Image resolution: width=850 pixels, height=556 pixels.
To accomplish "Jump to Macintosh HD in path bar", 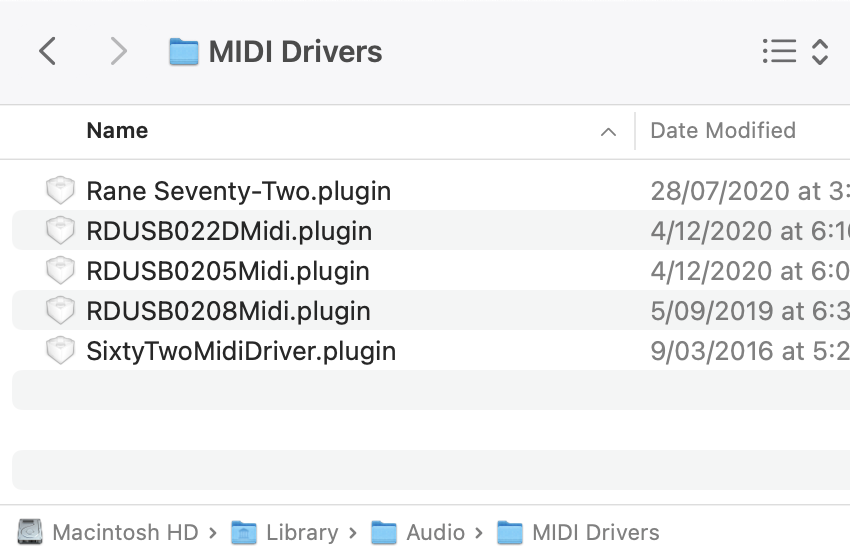I will click(x=125, y=533).
